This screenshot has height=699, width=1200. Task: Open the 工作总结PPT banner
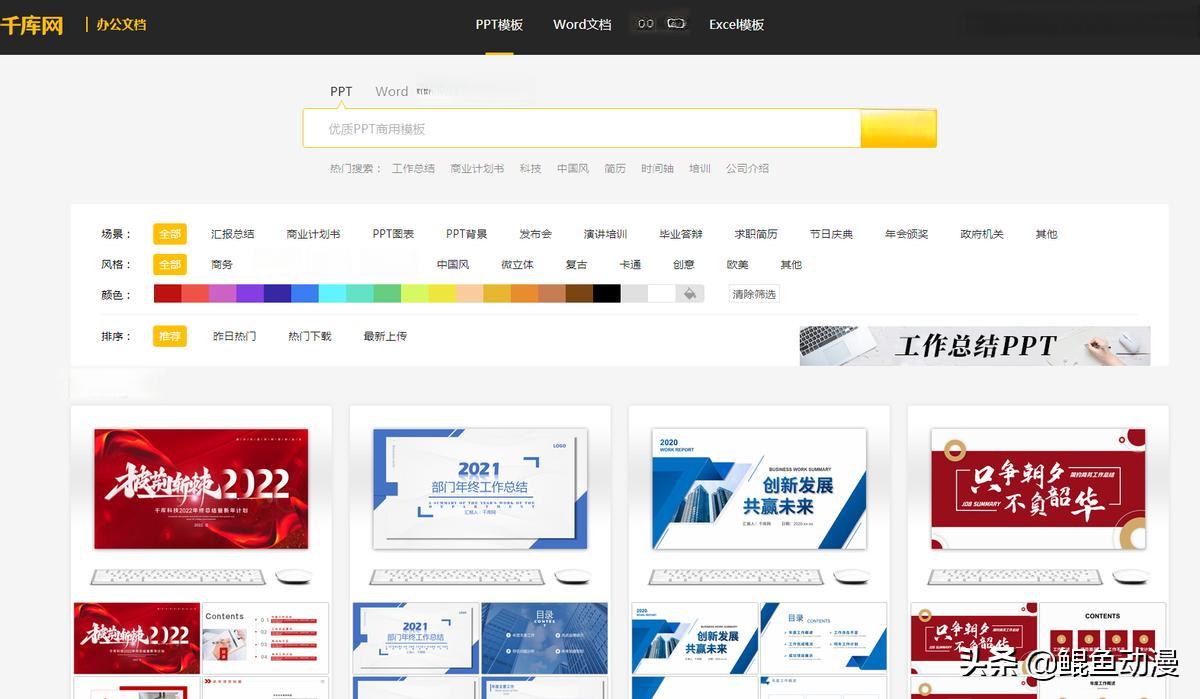[x=974, y=346]
